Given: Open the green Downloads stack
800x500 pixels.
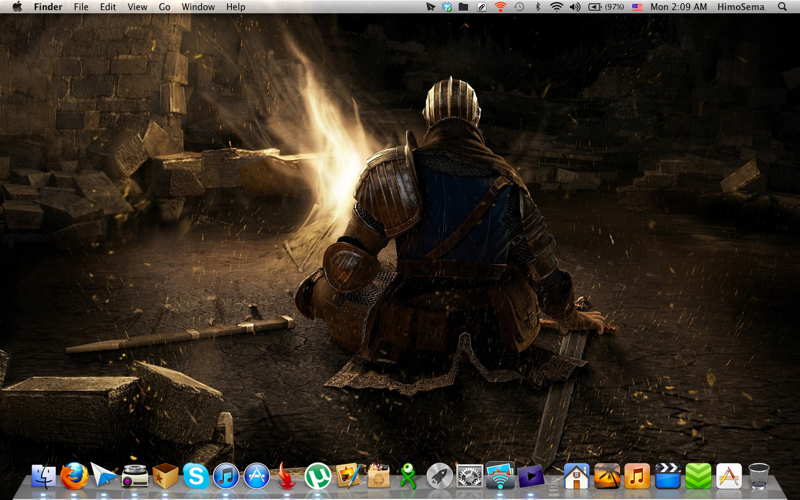Looking at the screenshot, I should (698, 476).
